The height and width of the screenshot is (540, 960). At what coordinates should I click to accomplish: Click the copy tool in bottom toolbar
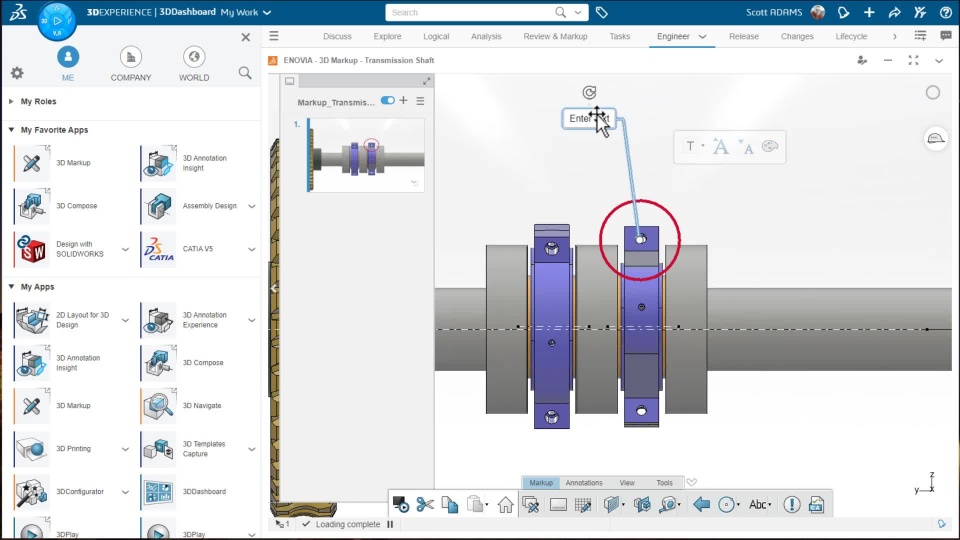tap(450, 504)
